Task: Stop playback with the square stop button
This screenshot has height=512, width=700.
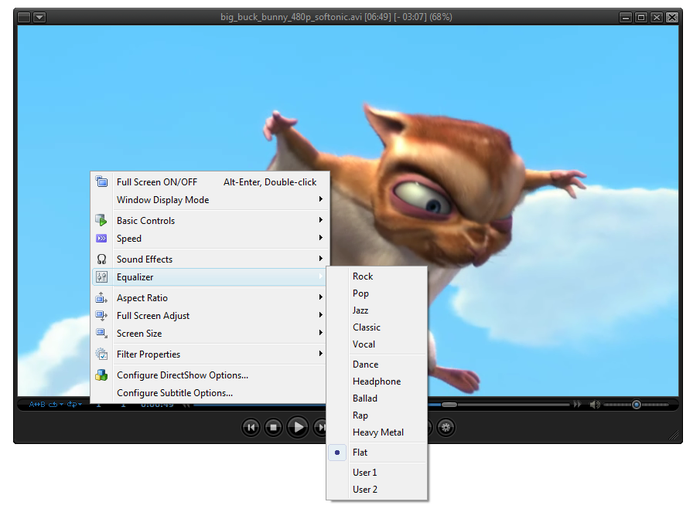Action: click(273, 427)
